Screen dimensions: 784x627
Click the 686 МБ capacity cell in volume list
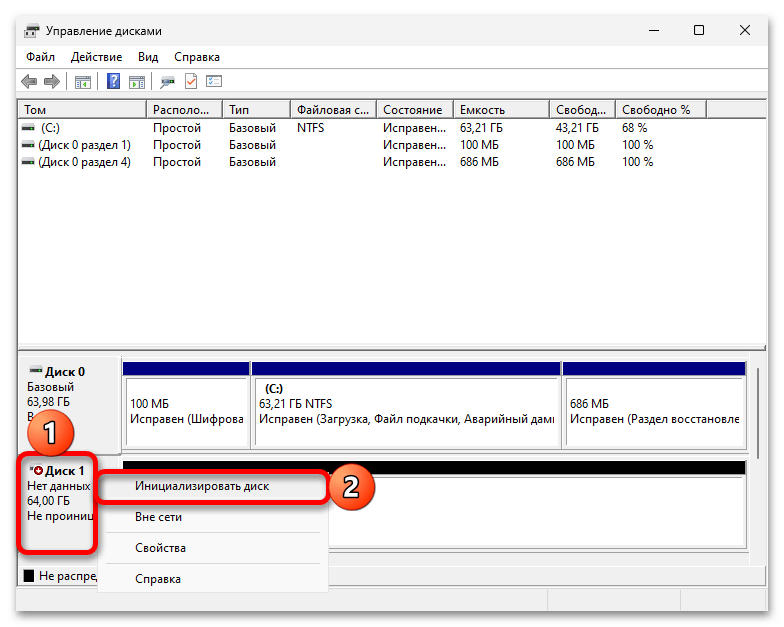pos(479,162)
